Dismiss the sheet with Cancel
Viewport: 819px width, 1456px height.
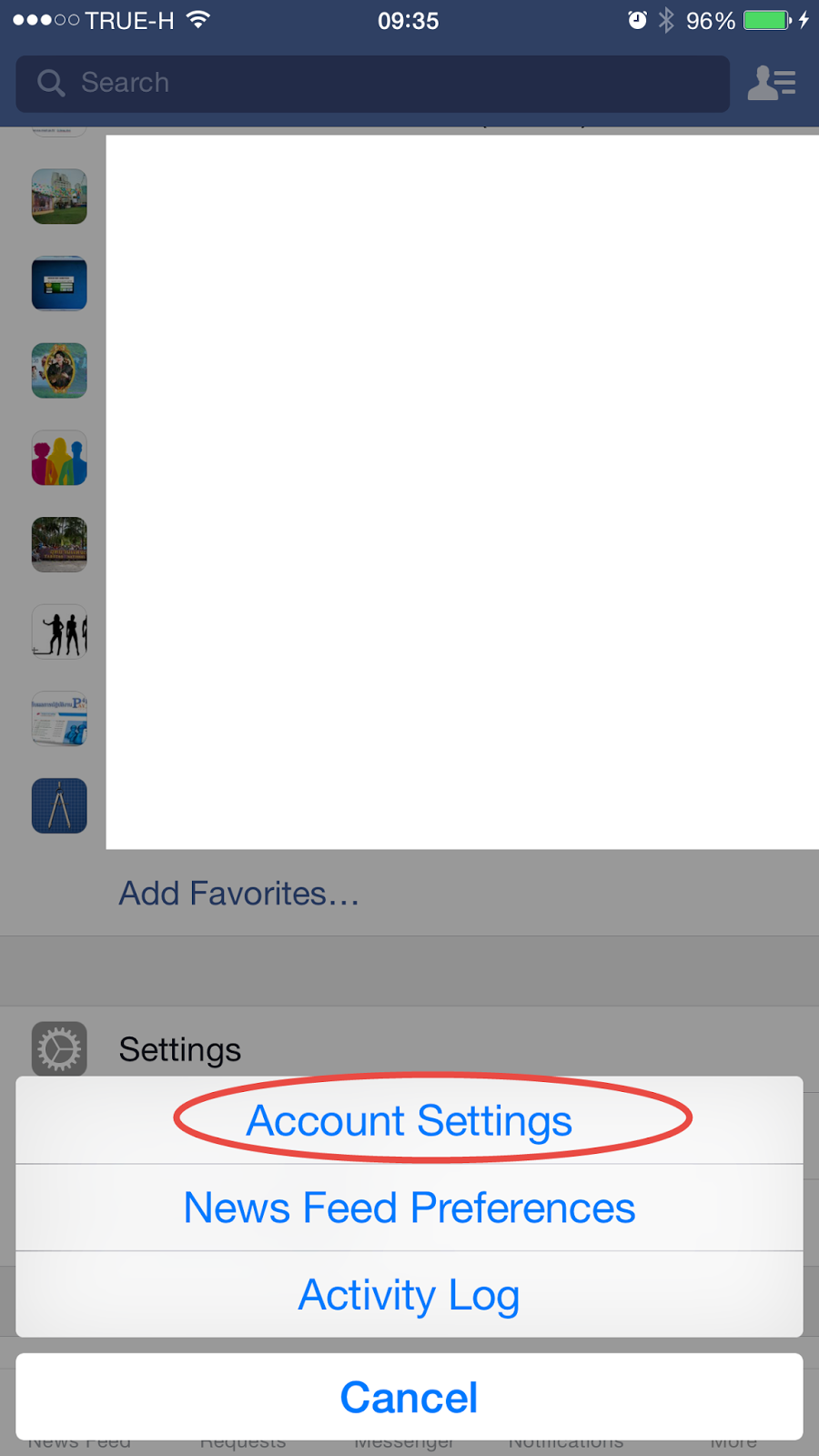coord(409,1397)
